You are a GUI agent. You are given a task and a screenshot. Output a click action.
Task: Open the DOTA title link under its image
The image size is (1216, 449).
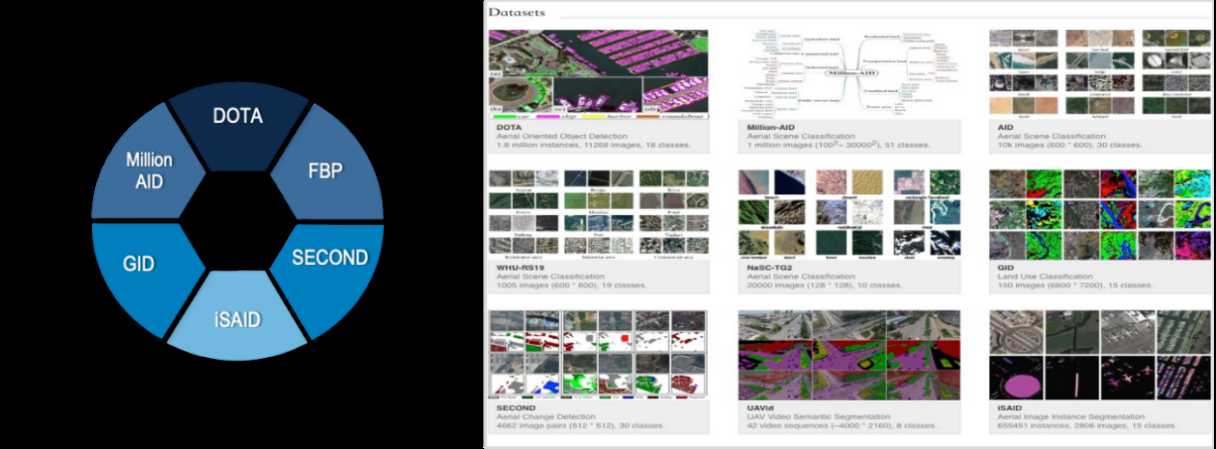click(513, 127)
